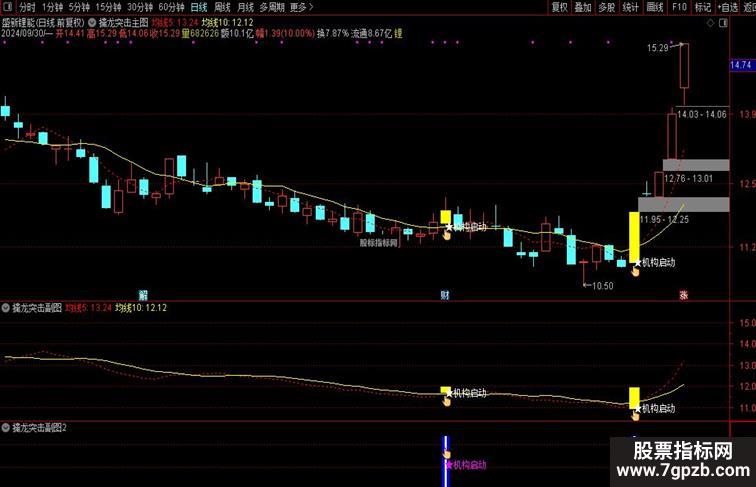Click the magenta 机构启动 label in 副图2

click(466, 465)
